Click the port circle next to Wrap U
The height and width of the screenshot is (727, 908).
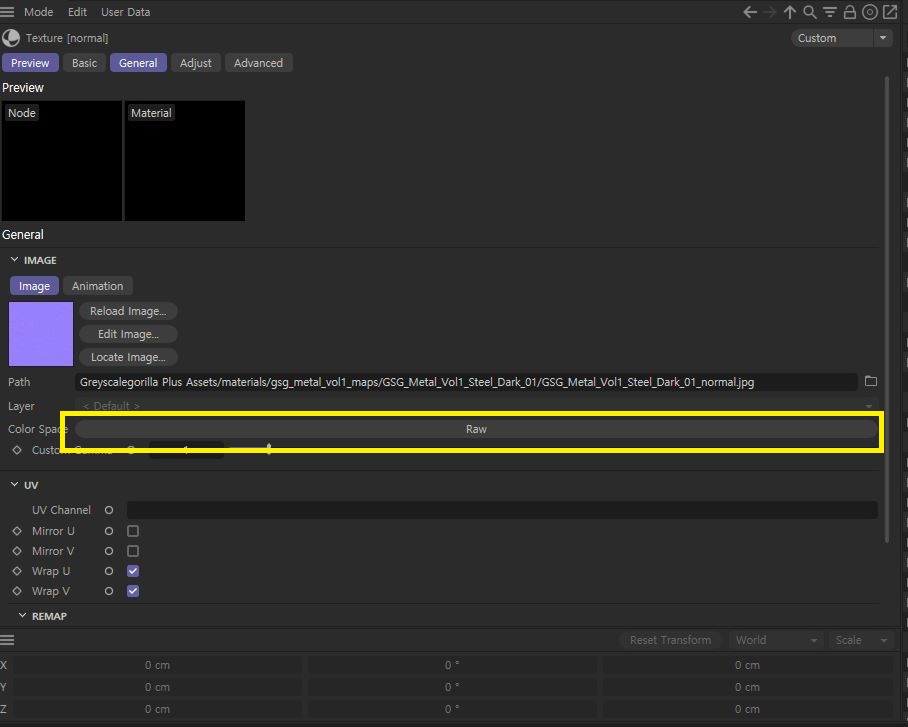(109, 571)
